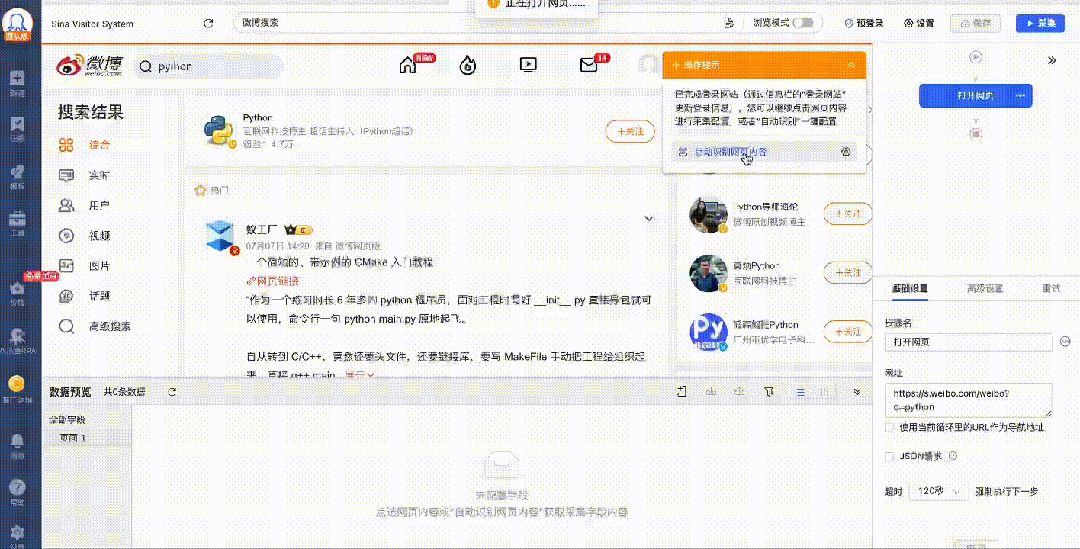
Task: Click the blue 采集 run button
Action: (x=1040, y=23)
